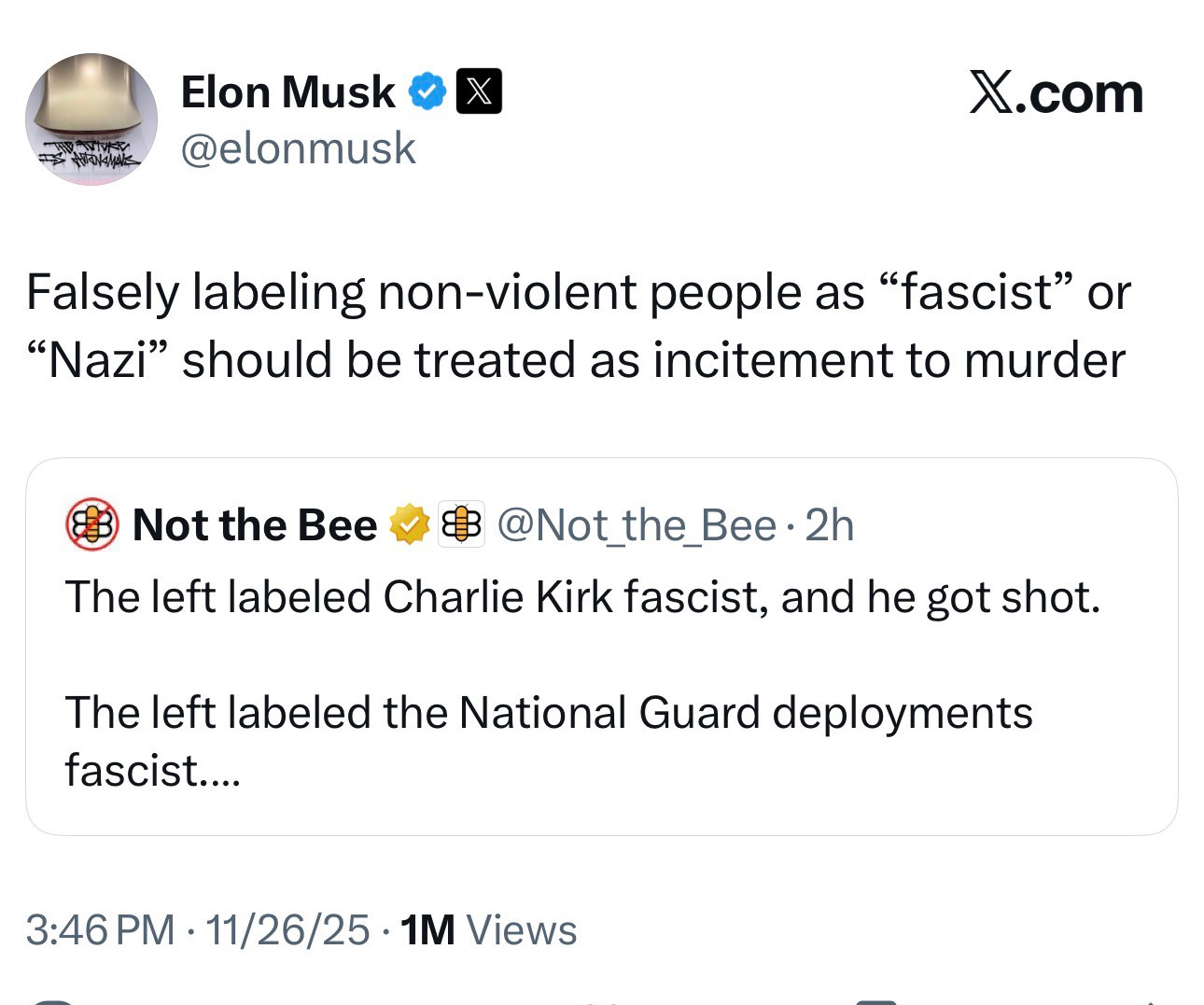Open quoted post about Charlie Kirk
This screenshot has width=1204, height=1005.
click(x=582, y=597)
